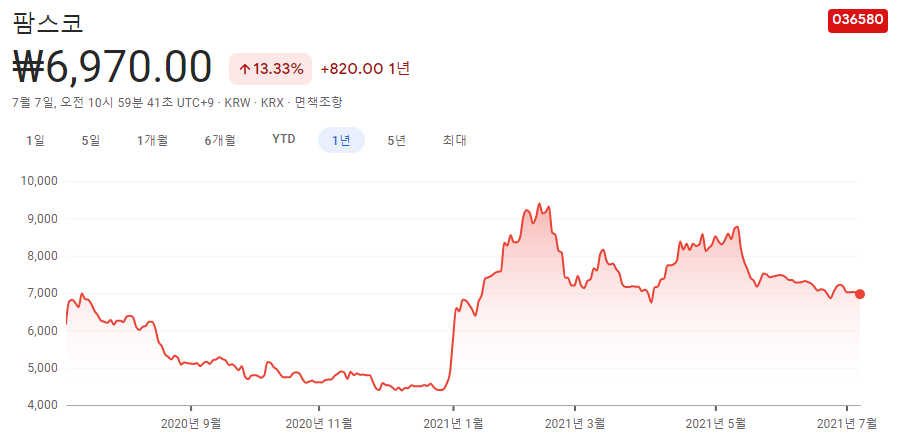Screen dimensions: 897x444
Task: Switch to the 6개월 range tab
Action: coord(220,140)
